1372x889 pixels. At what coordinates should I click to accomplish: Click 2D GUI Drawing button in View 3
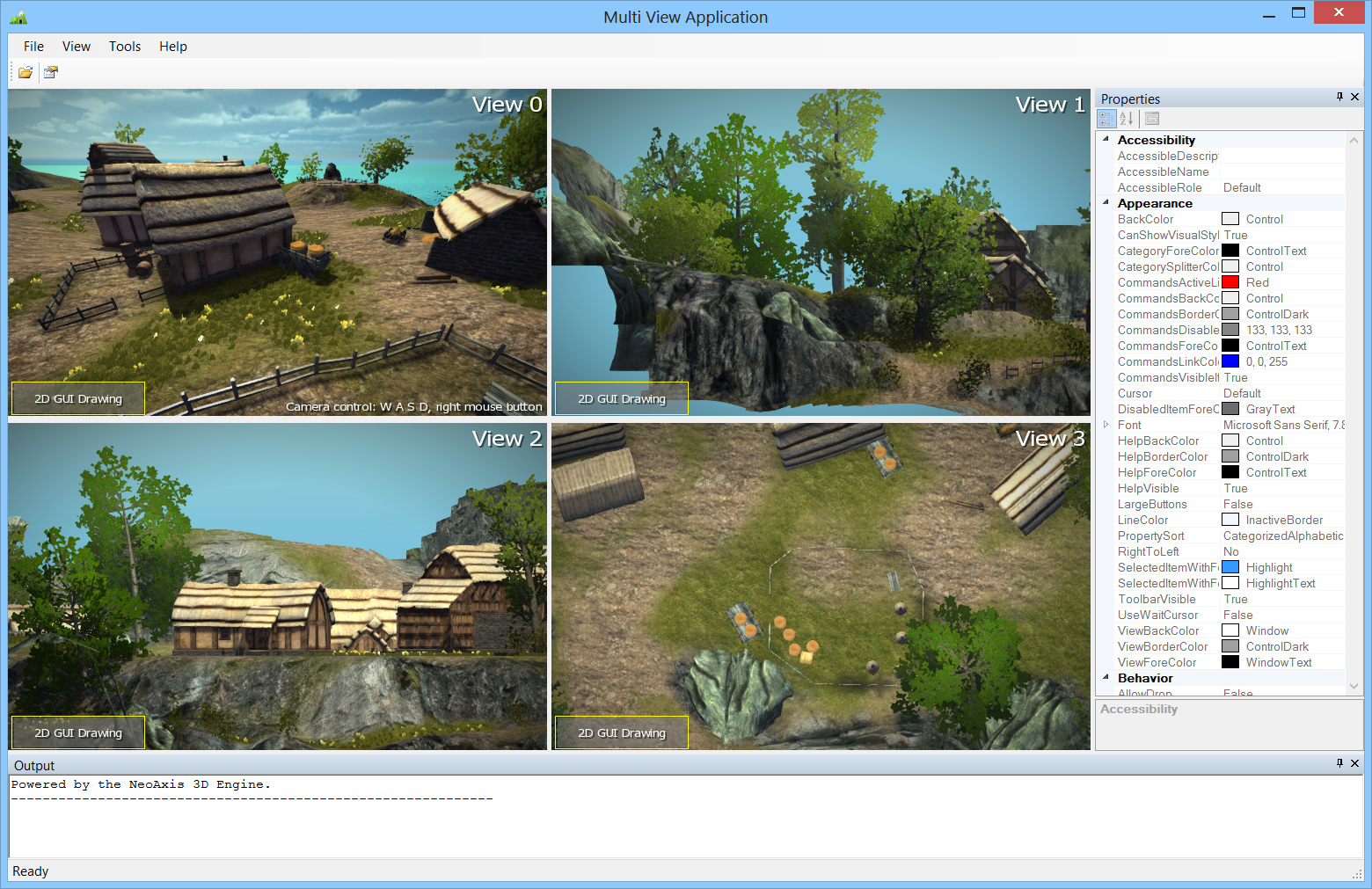(622, 732)
